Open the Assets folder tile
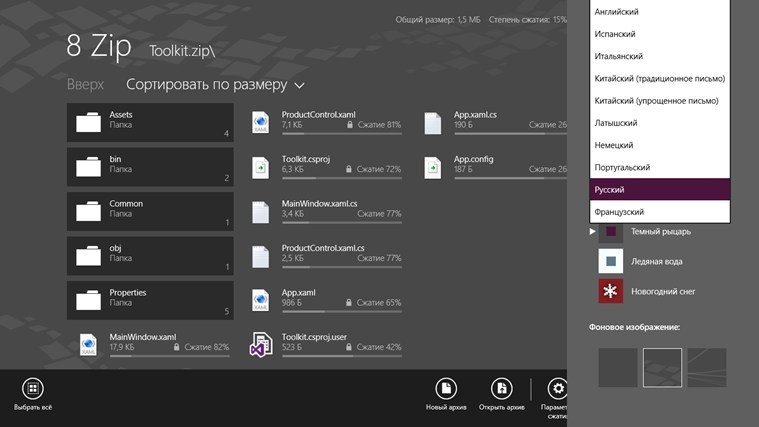 pyautogui.click(x=150, y=122)
